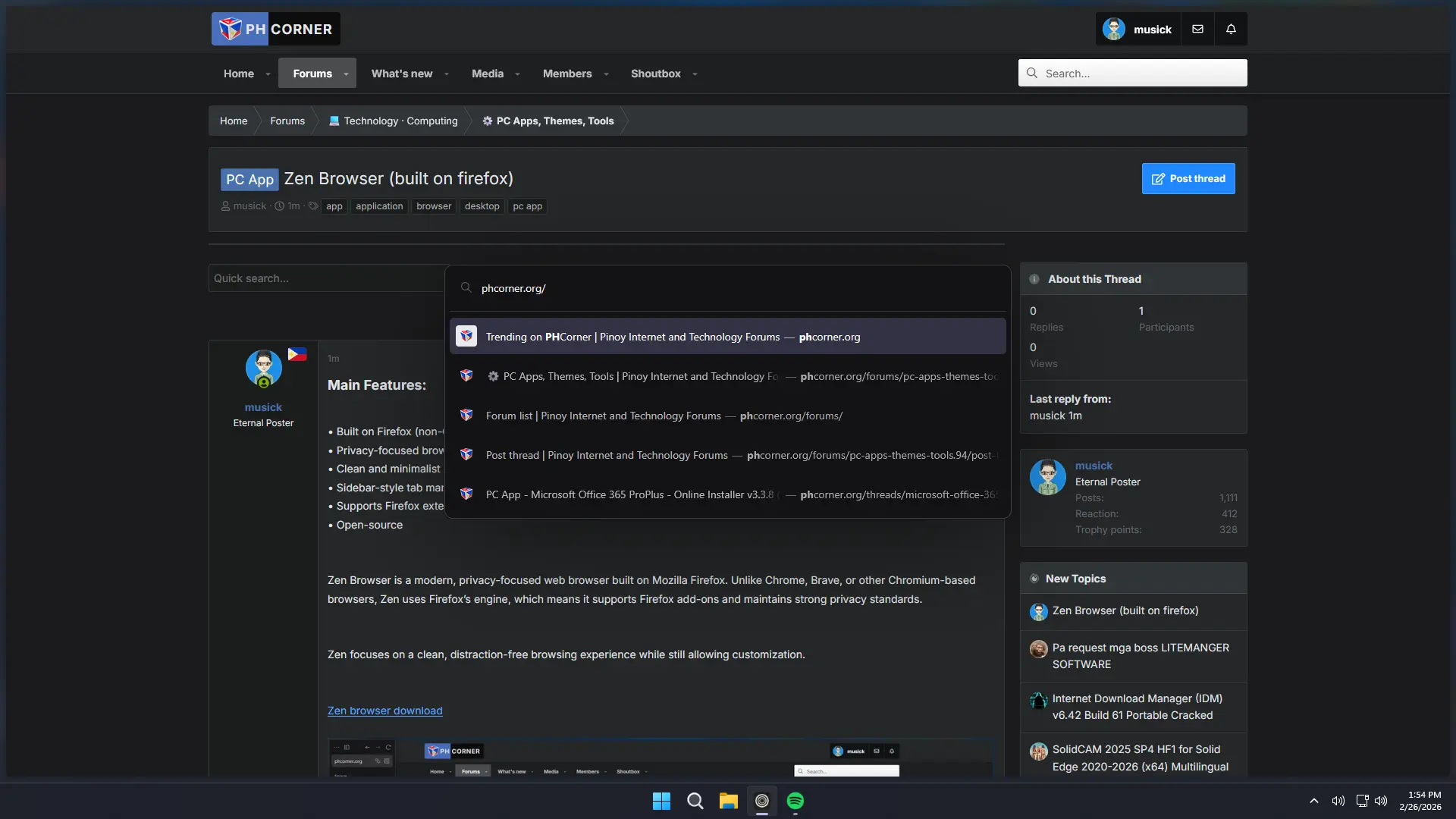
Task: Open SolidCAM 2025 SP4 HF1 topic
Action: click(1141, 758)
